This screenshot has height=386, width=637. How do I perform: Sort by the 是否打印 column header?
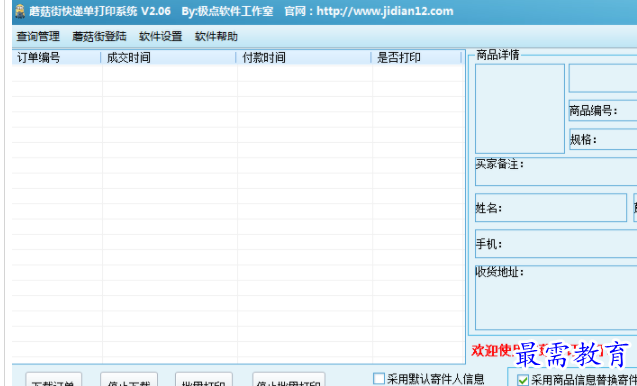[x=417, y=57]
